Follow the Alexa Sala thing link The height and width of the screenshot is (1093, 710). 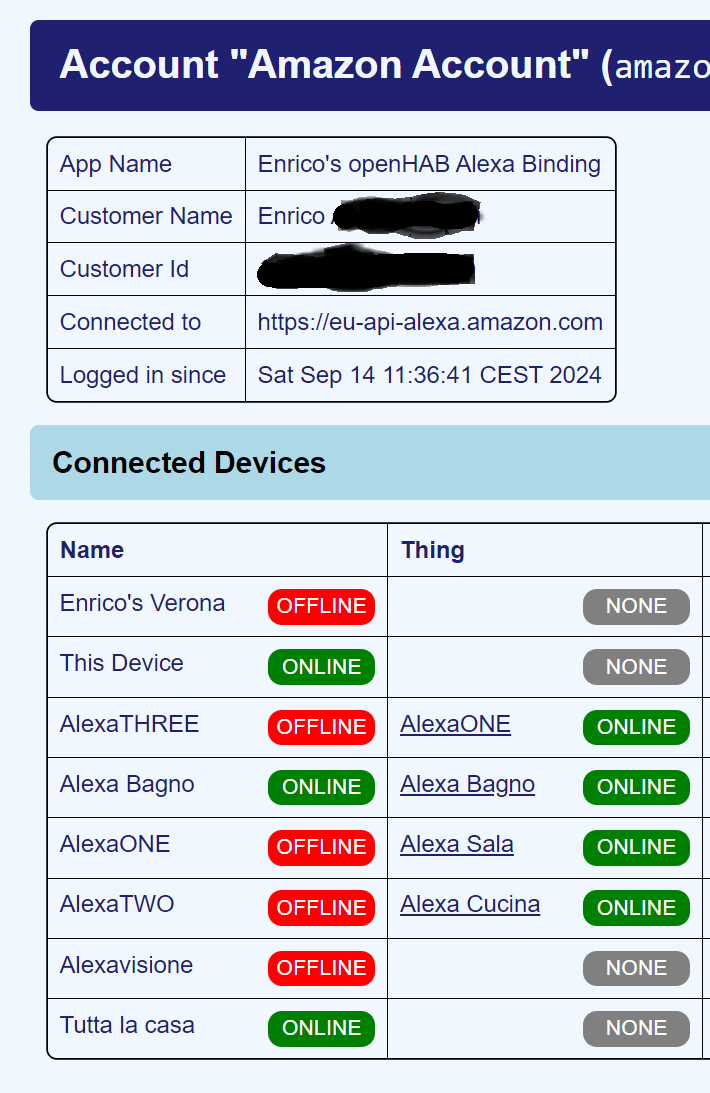(x=457, y=845)
